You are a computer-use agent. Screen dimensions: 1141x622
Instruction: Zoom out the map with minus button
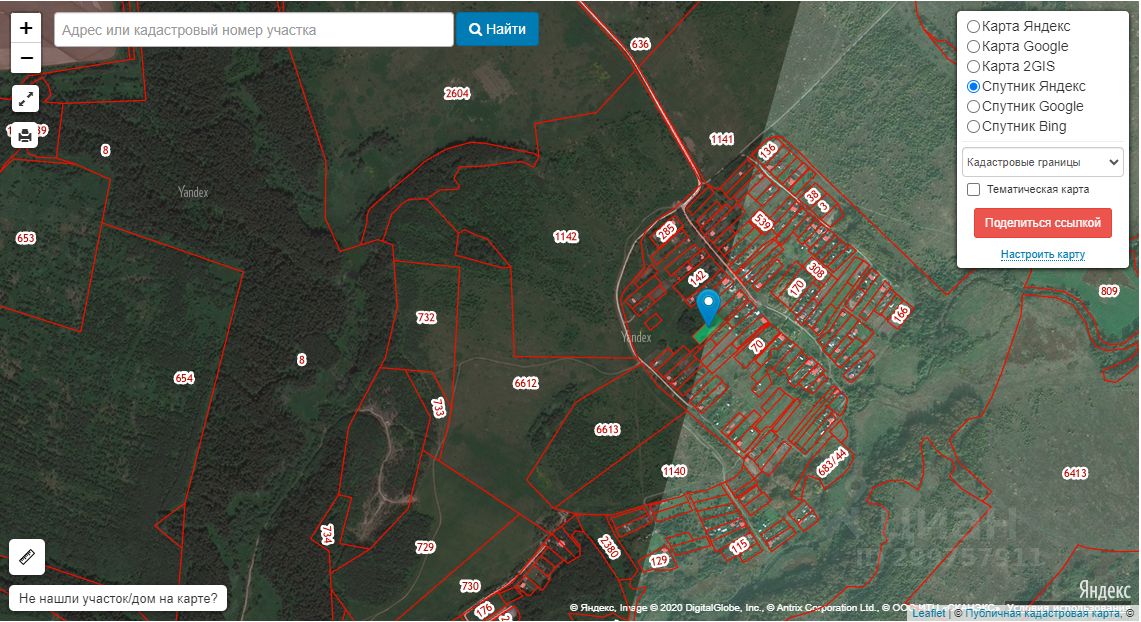26,58
